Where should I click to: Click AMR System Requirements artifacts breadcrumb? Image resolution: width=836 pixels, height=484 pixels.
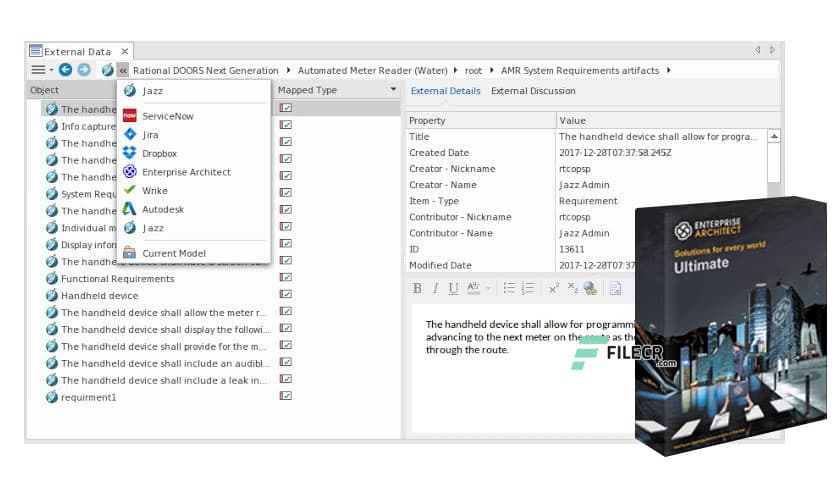[580, 70]
